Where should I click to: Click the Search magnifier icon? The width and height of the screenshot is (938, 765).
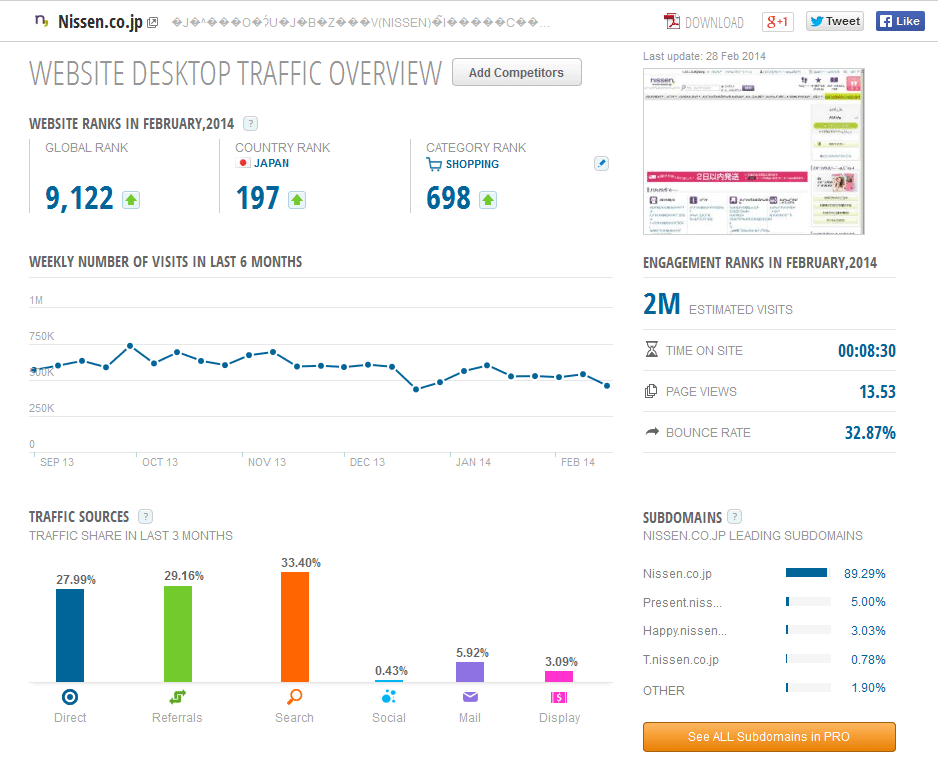(x=294, y=697)
